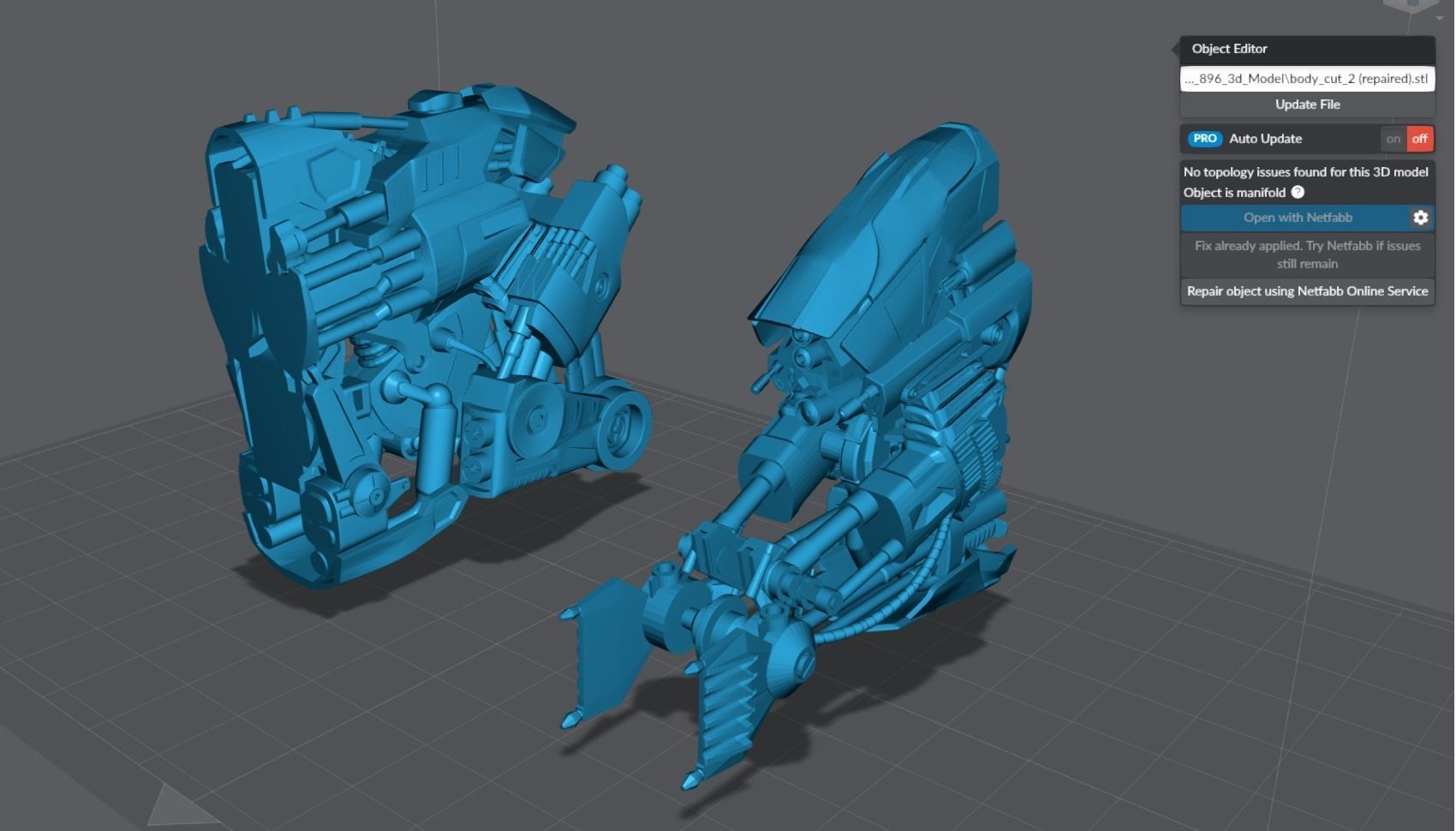
Task: Click the view cube at top right
Action: click(x=1411, y=7)
